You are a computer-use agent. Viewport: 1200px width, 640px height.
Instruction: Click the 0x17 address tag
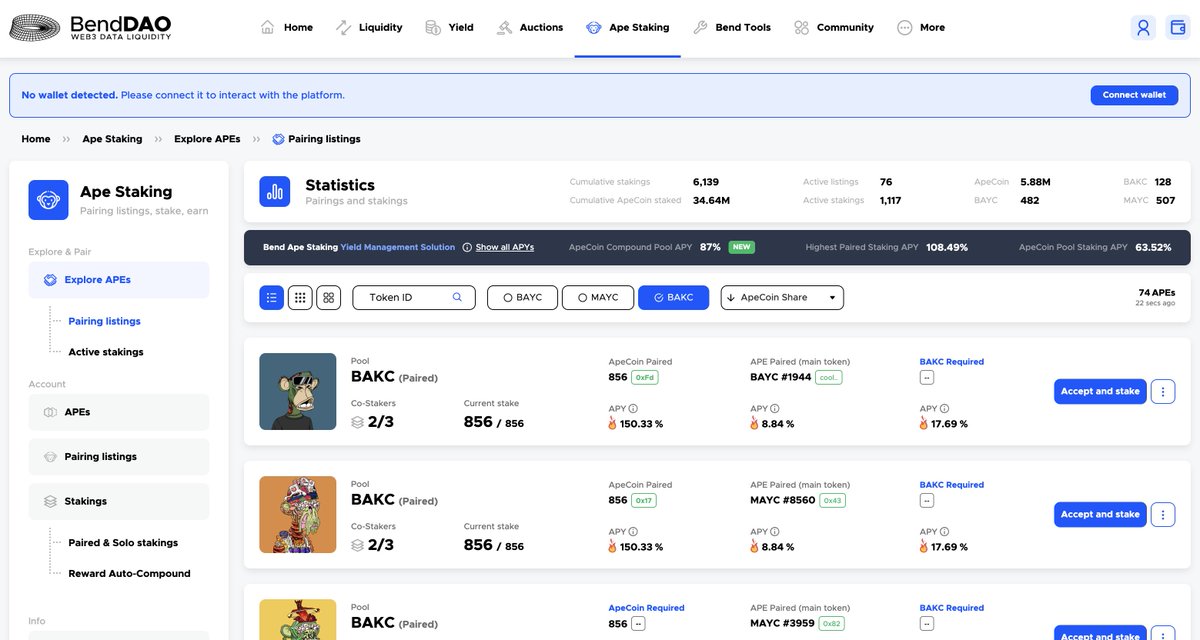[644, 500]
